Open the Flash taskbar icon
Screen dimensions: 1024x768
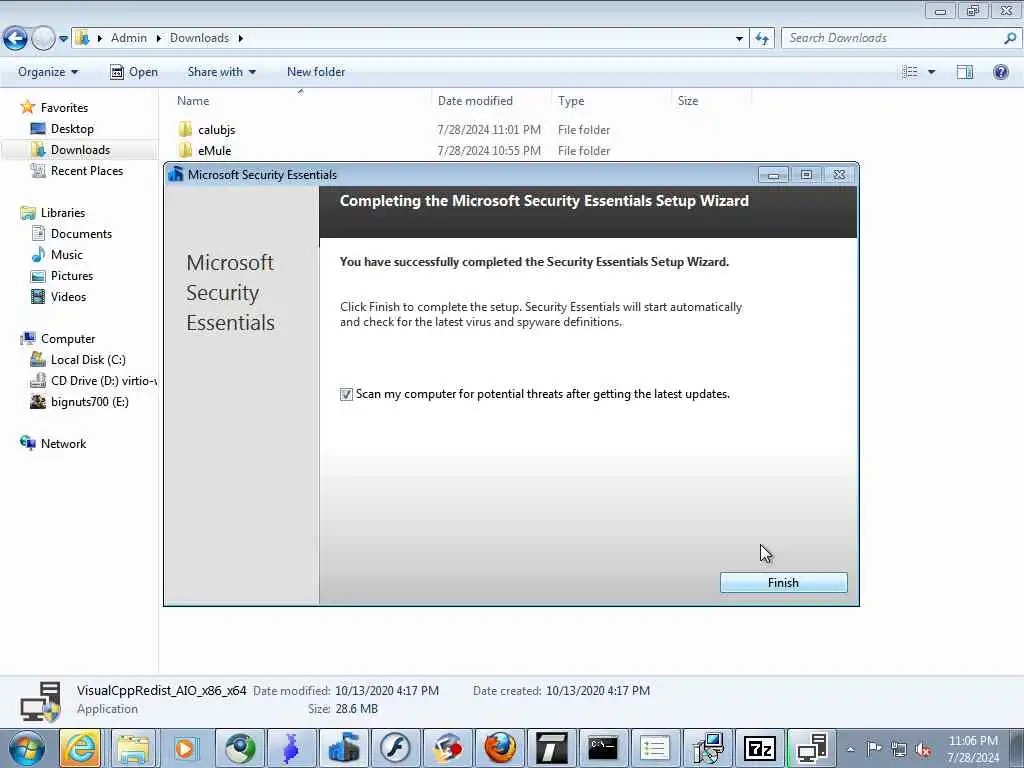pos(396,748)
